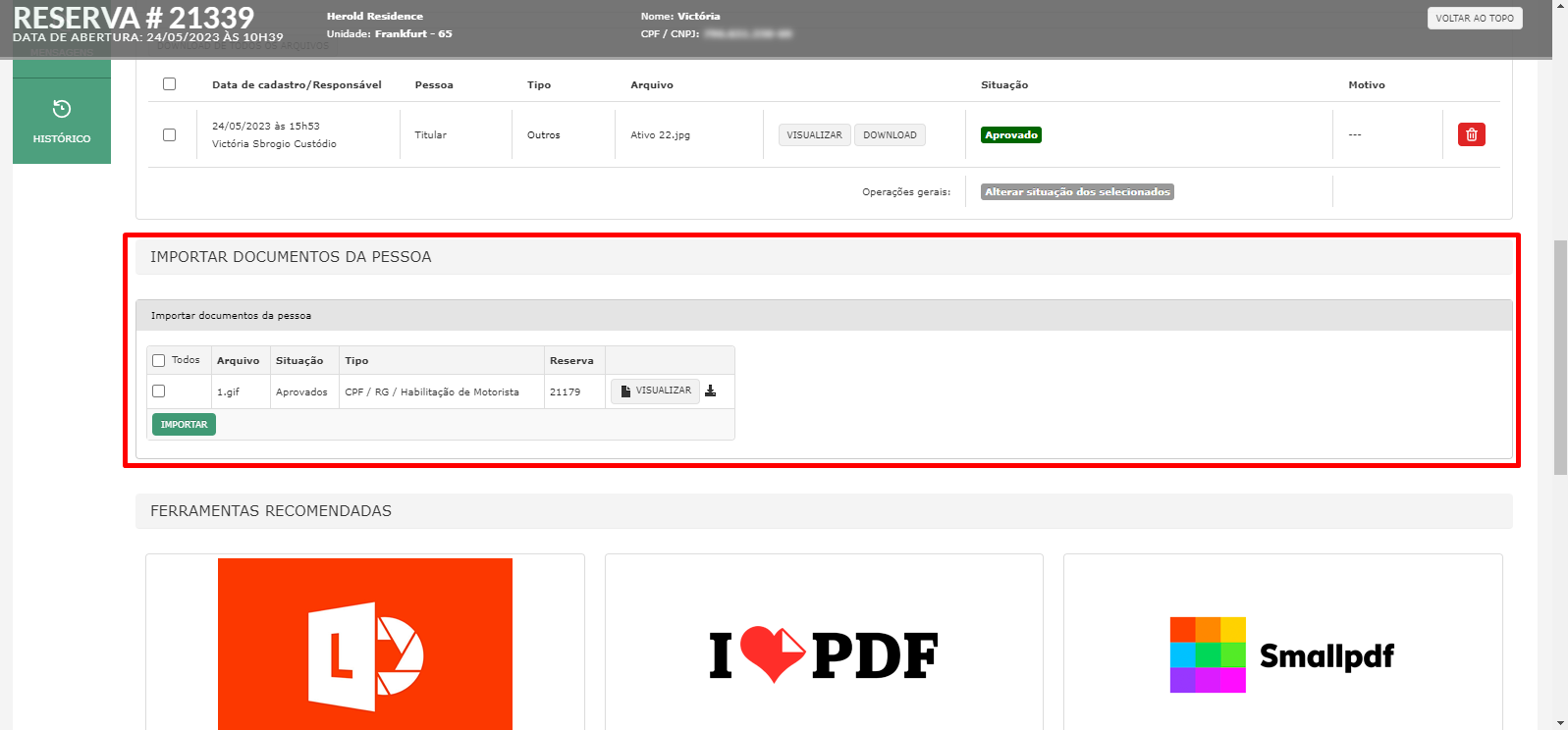1568x730 pixels.
Task: Click the green IMPORTAR button
Action: (x=184, y=424)
